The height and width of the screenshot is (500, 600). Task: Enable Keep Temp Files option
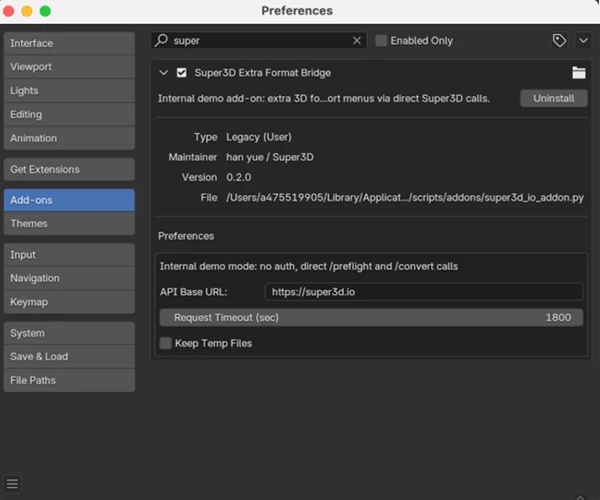click(x=166, y=343)
